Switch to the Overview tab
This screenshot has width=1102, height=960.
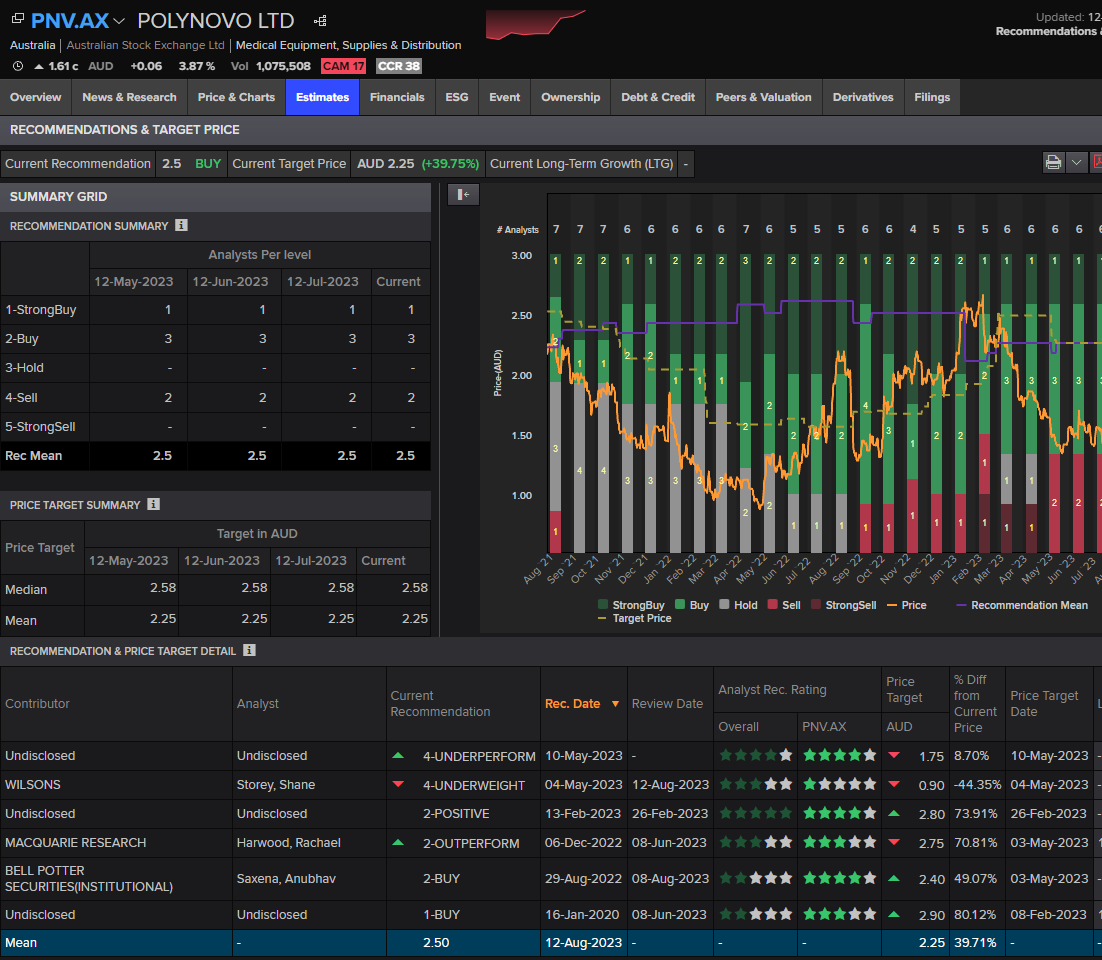(35, 97)
